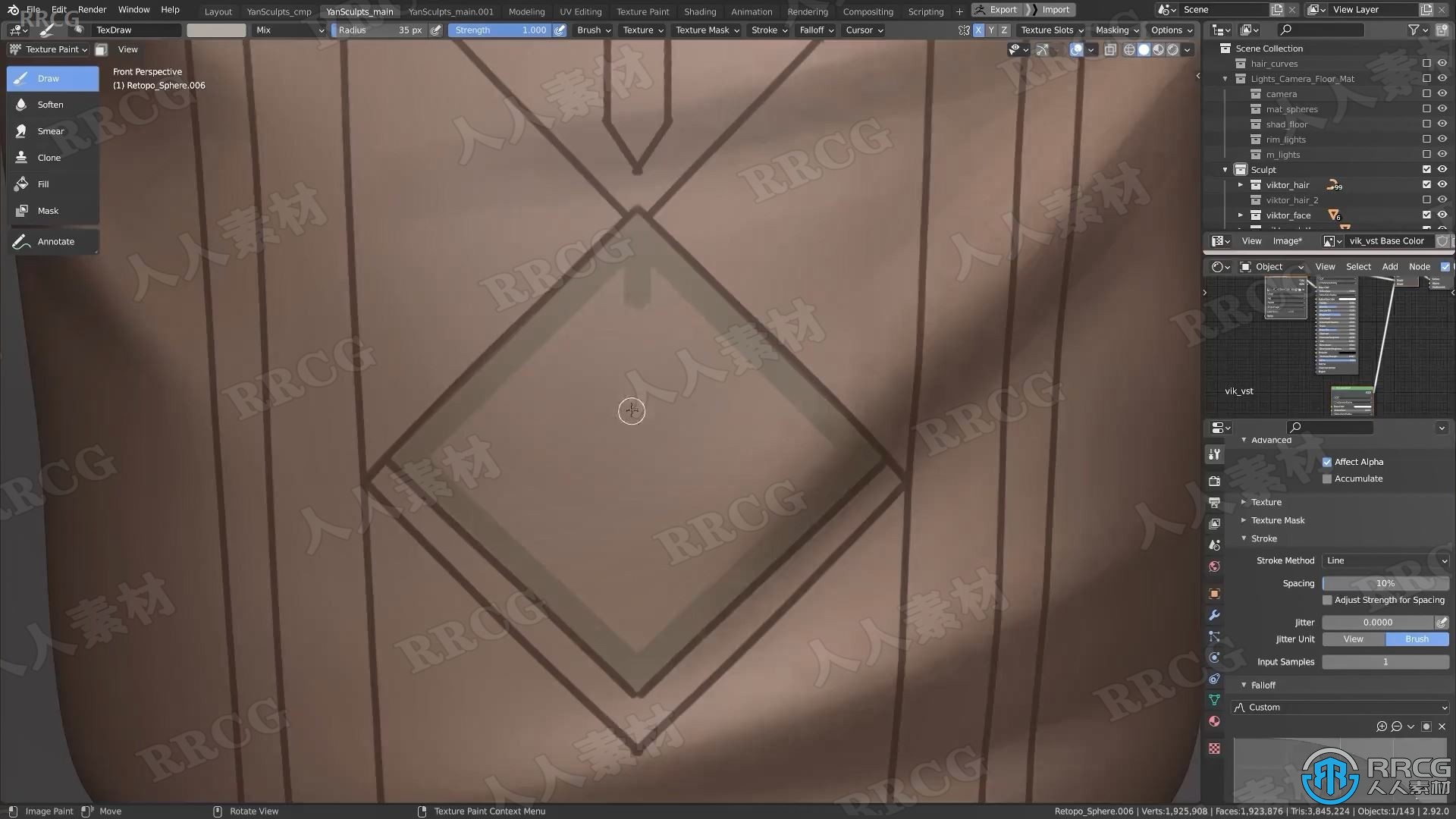Toggle Accumulate checkbox
Image resolution: width=1456 pixels, height=819 pixels.
[1327, 478]
